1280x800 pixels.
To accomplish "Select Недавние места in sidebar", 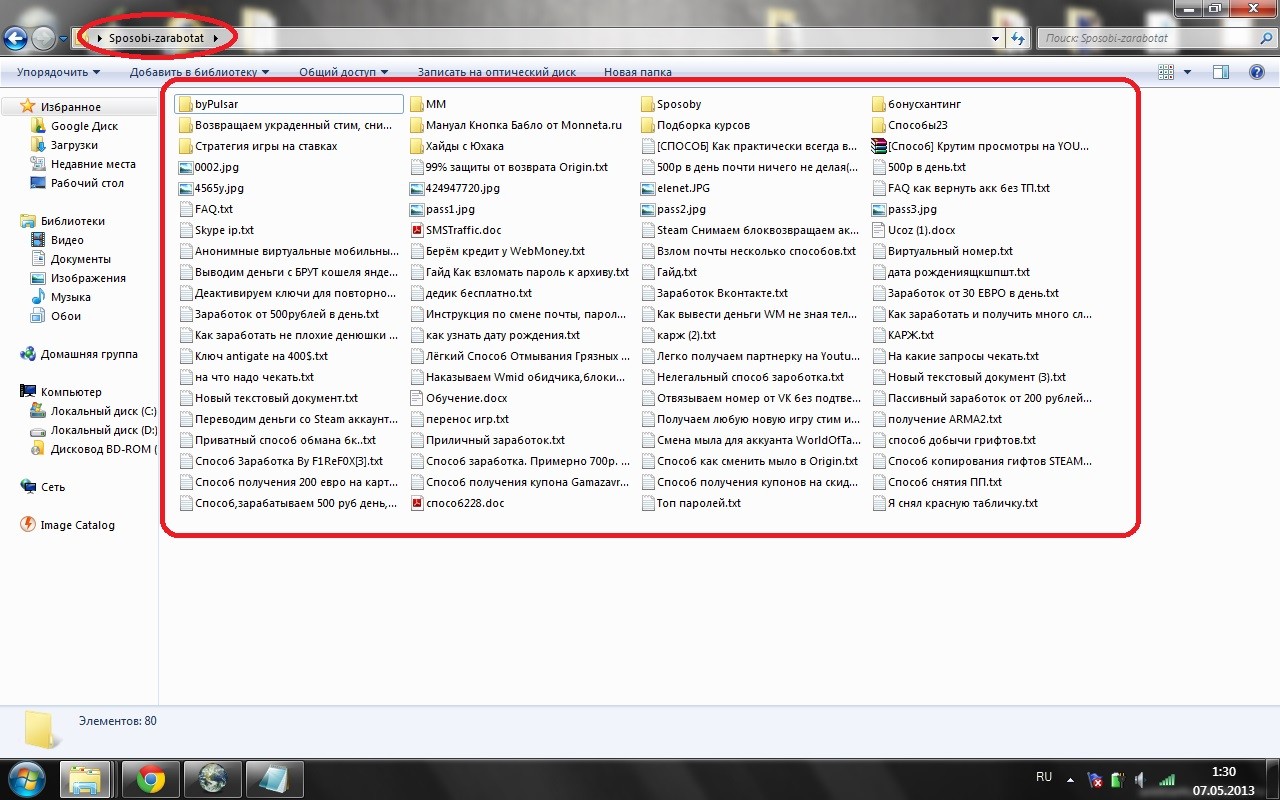I will 83,164.
